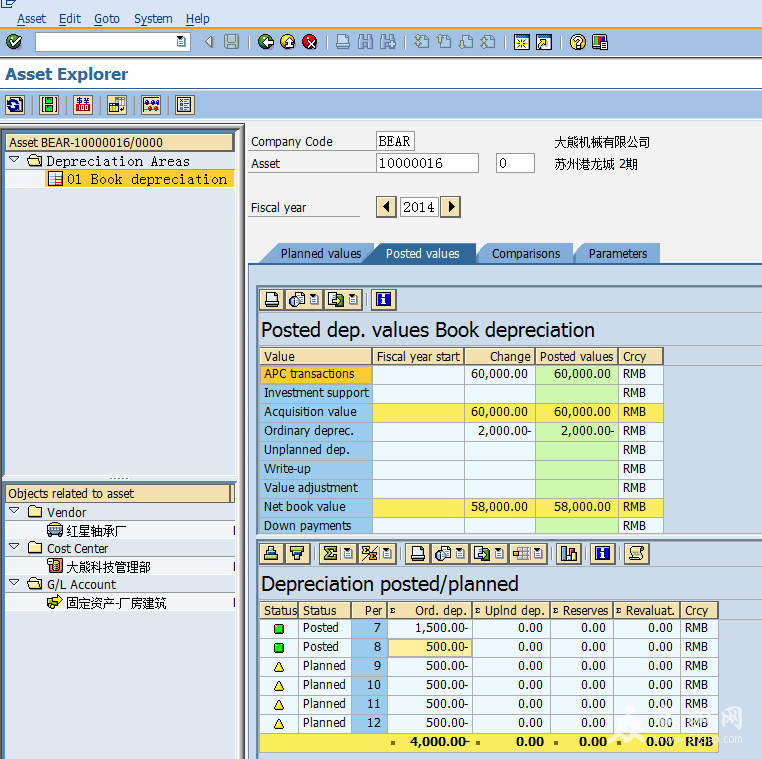The image size is (762, 759).
Task: Click the Previous Page icon
Action: pyautogui.click(x=444, y=42)
